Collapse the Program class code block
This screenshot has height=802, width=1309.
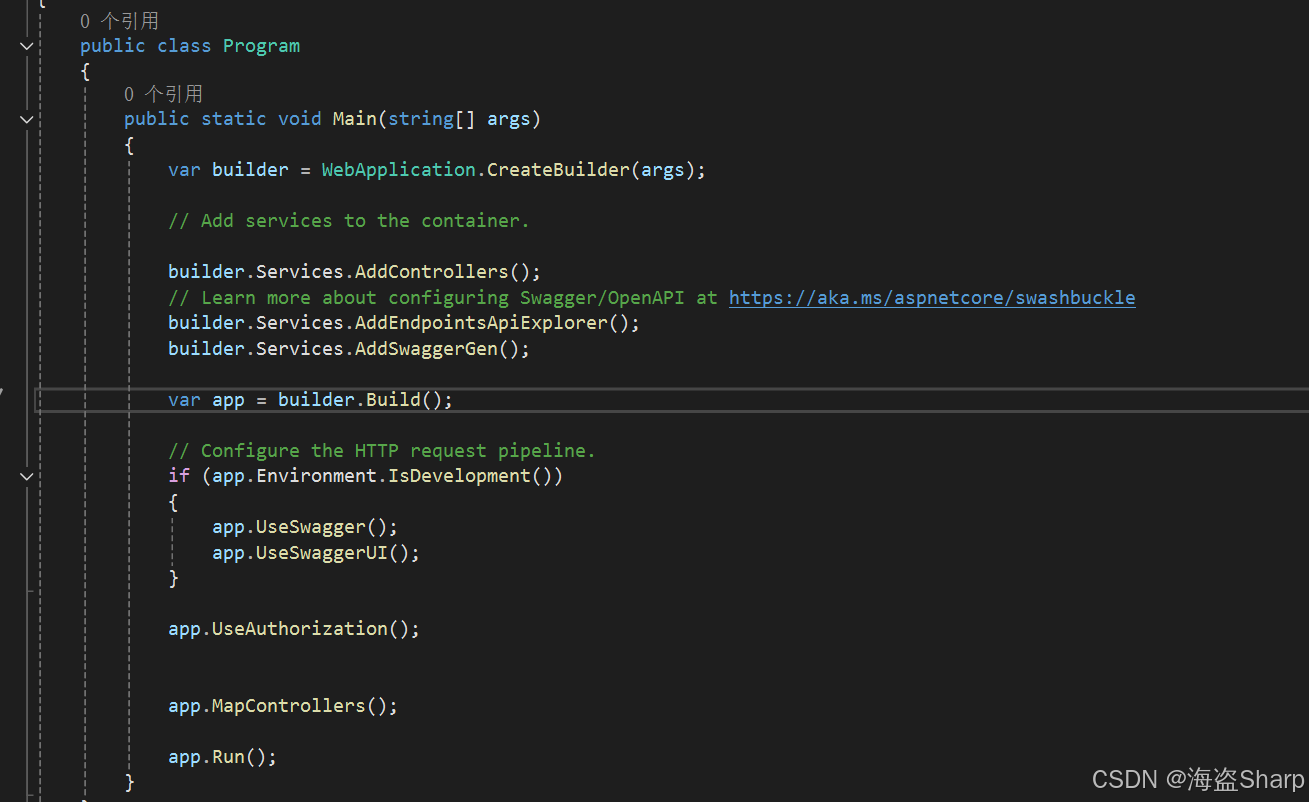26,46
